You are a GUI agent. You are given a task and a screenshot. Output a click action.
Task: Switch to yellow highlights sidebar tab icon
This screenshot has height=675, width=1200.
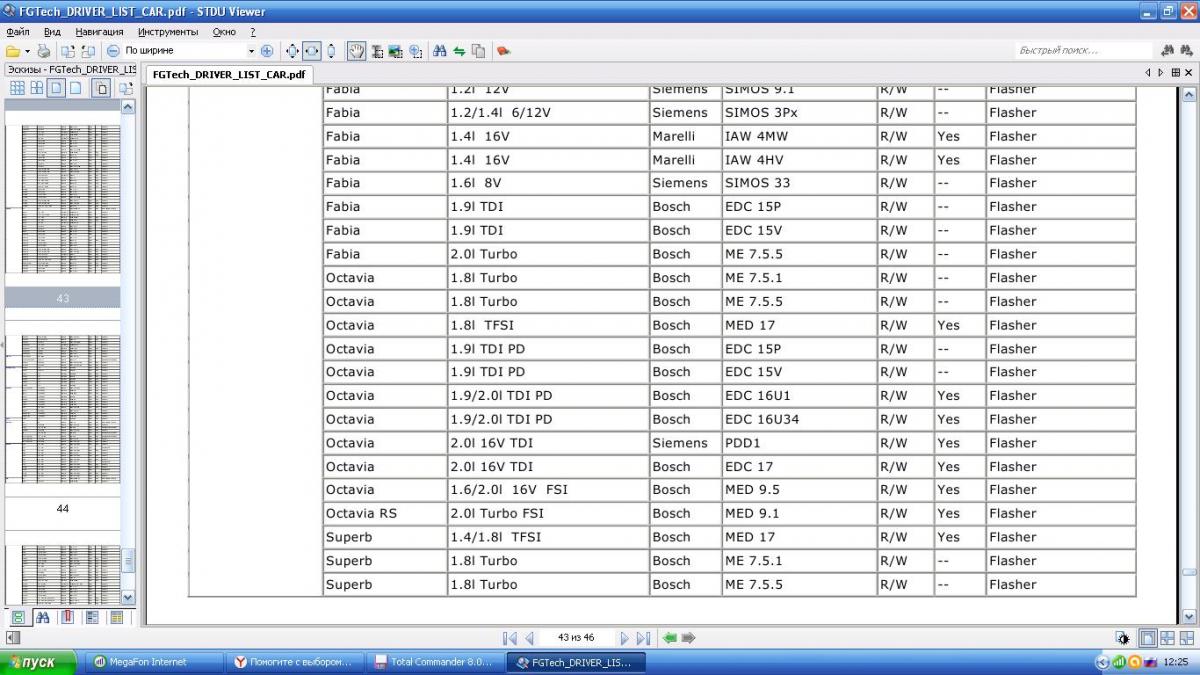click(x=117, y=618)
